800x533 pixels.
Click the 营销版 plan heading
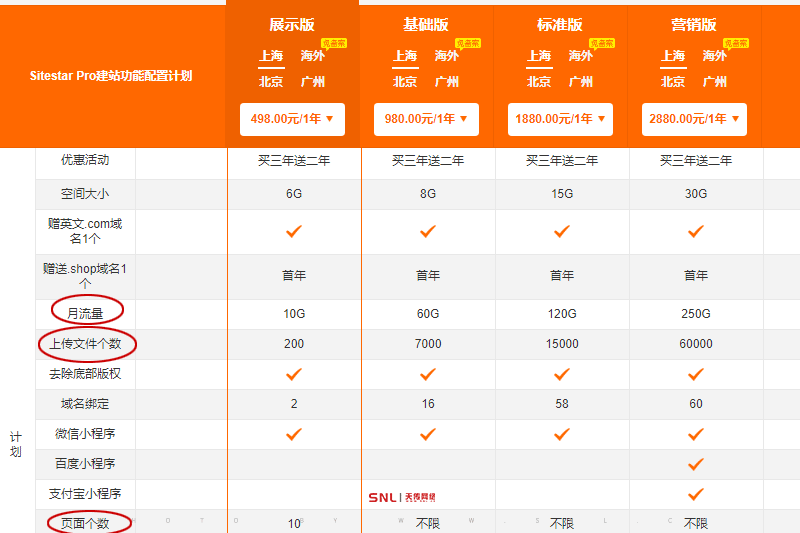pyautogui.click(x=694, y=24)
